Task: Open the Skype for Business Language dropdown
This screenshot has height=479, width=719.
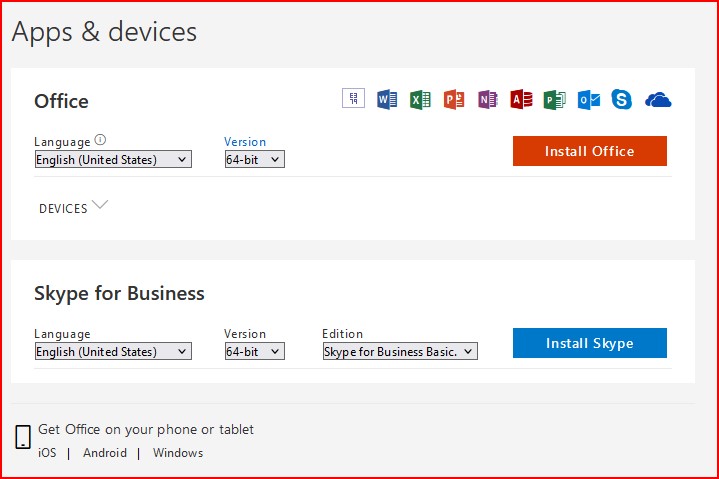Action: (x=112, y=351)
